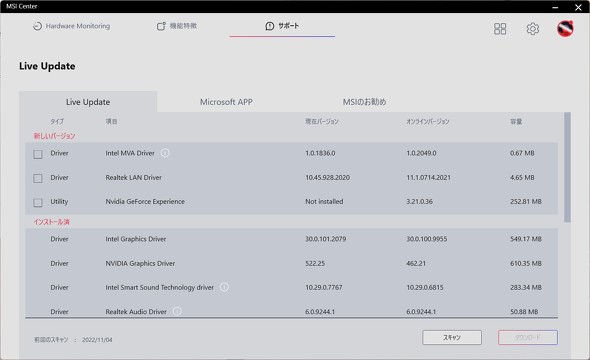Click the 610.35 MB size value
Screen dimensions: 590x360
pyautogui.click(x=526, y=263)
